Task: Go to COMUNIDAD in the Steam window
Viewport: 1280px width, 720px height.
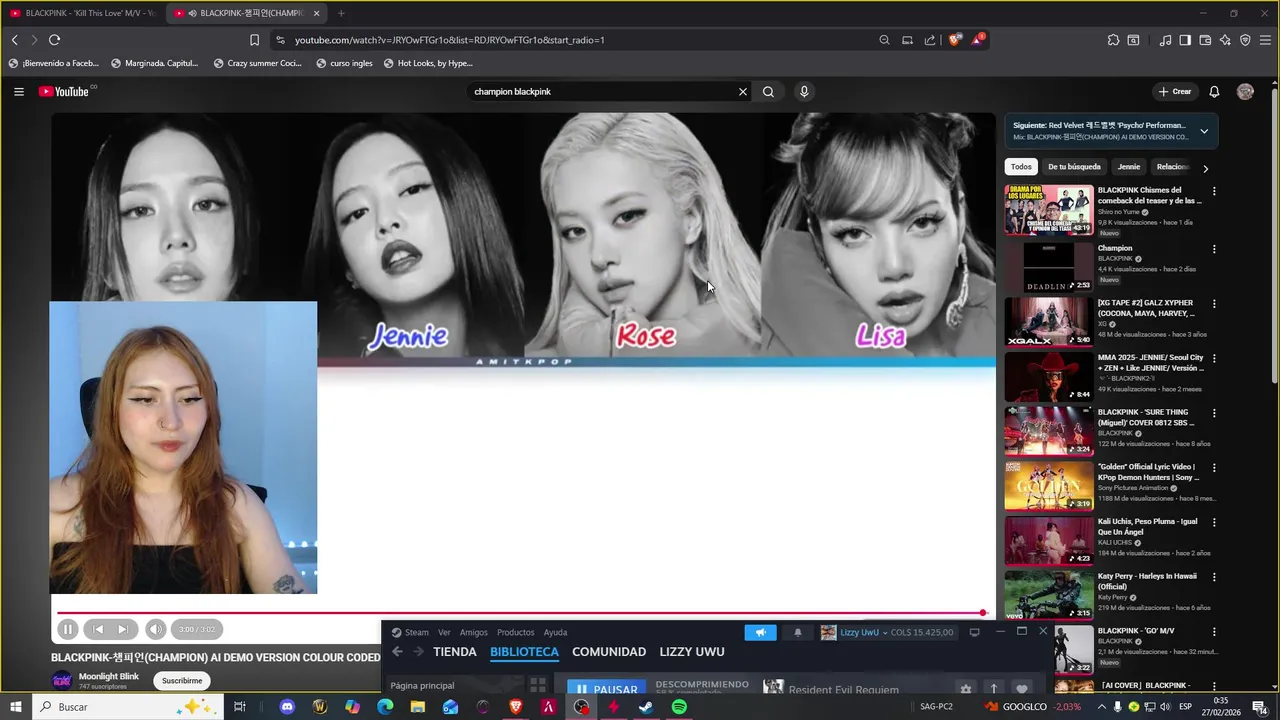Action: pos(609,651)
